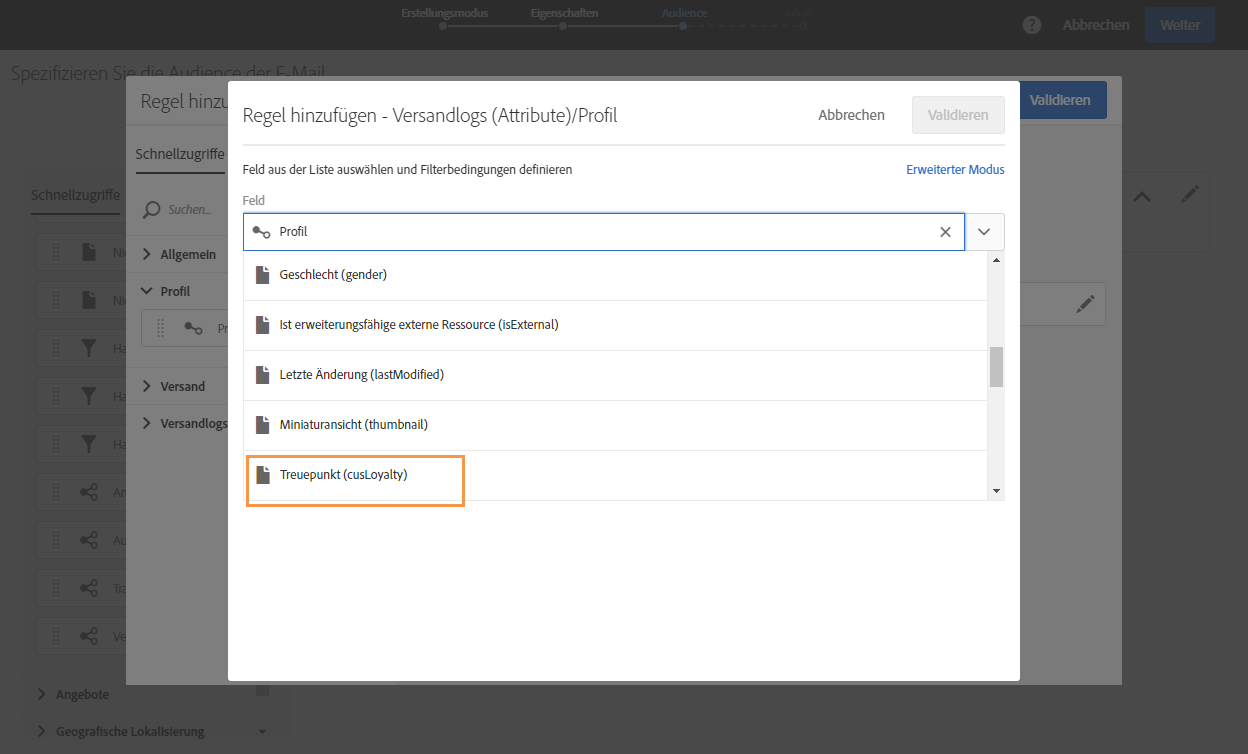Open the help question mark icon

click(x=1032, y=25)
